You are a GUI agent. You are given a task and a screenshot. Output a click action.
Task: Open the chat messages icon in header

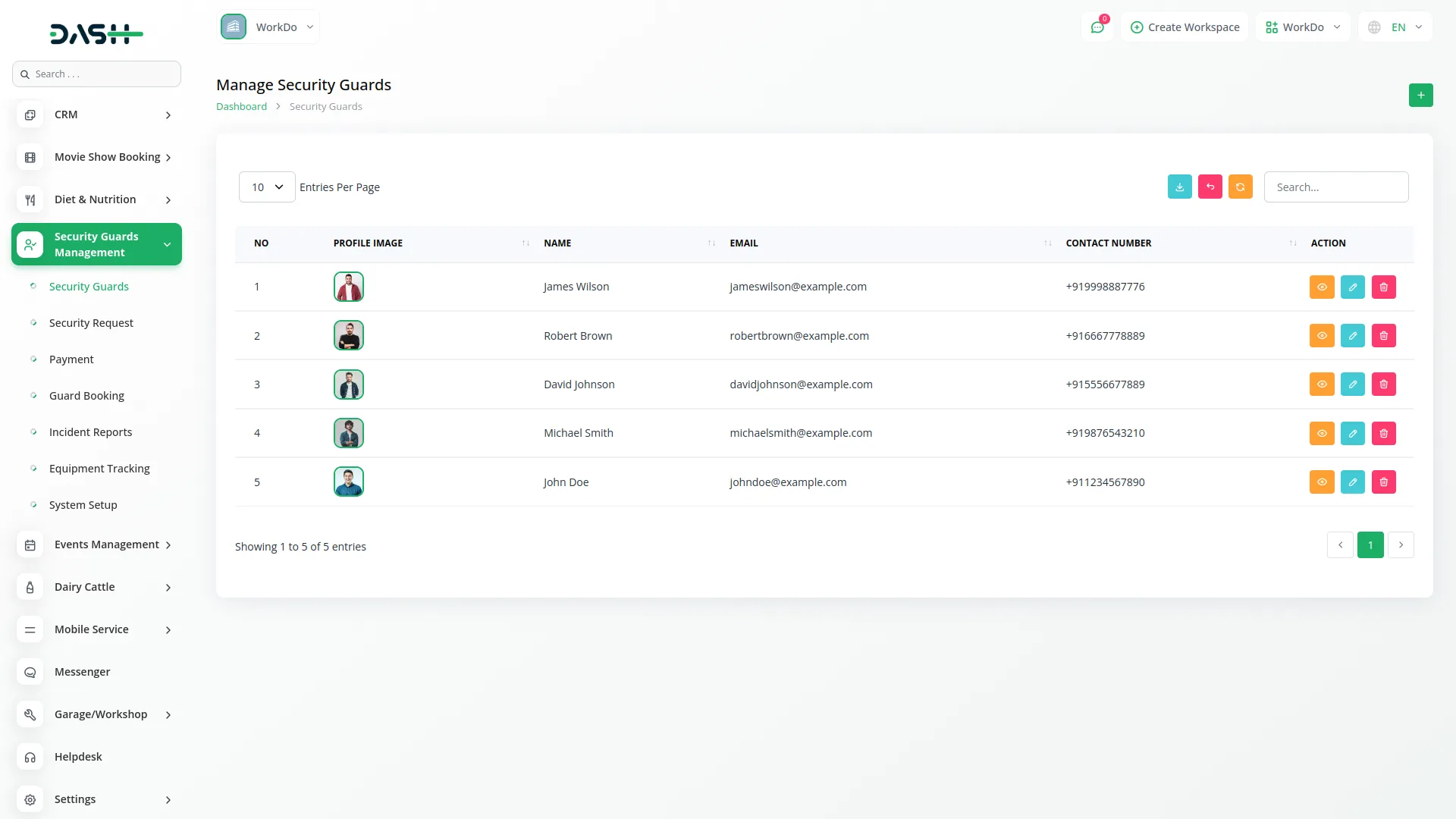pyautogui.click(x=1097, y=27)
